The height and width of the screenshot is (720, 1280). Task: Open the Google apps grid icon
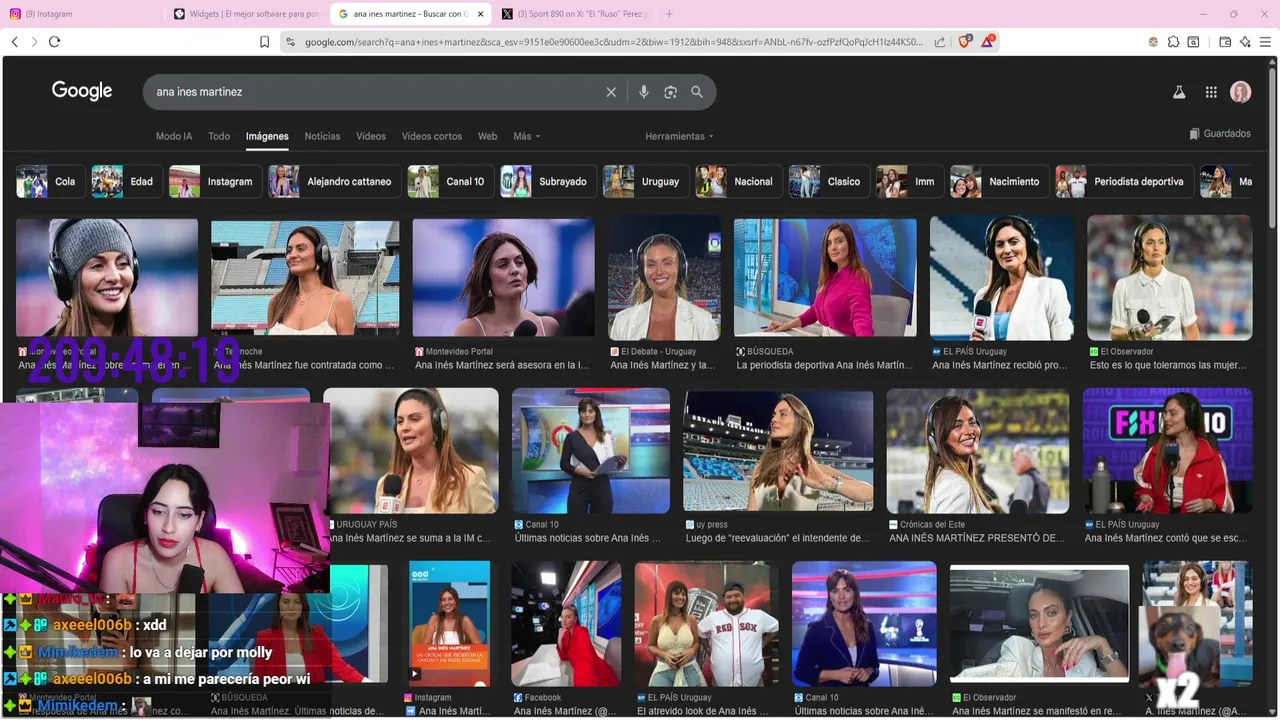click(x=1211, y=92)
